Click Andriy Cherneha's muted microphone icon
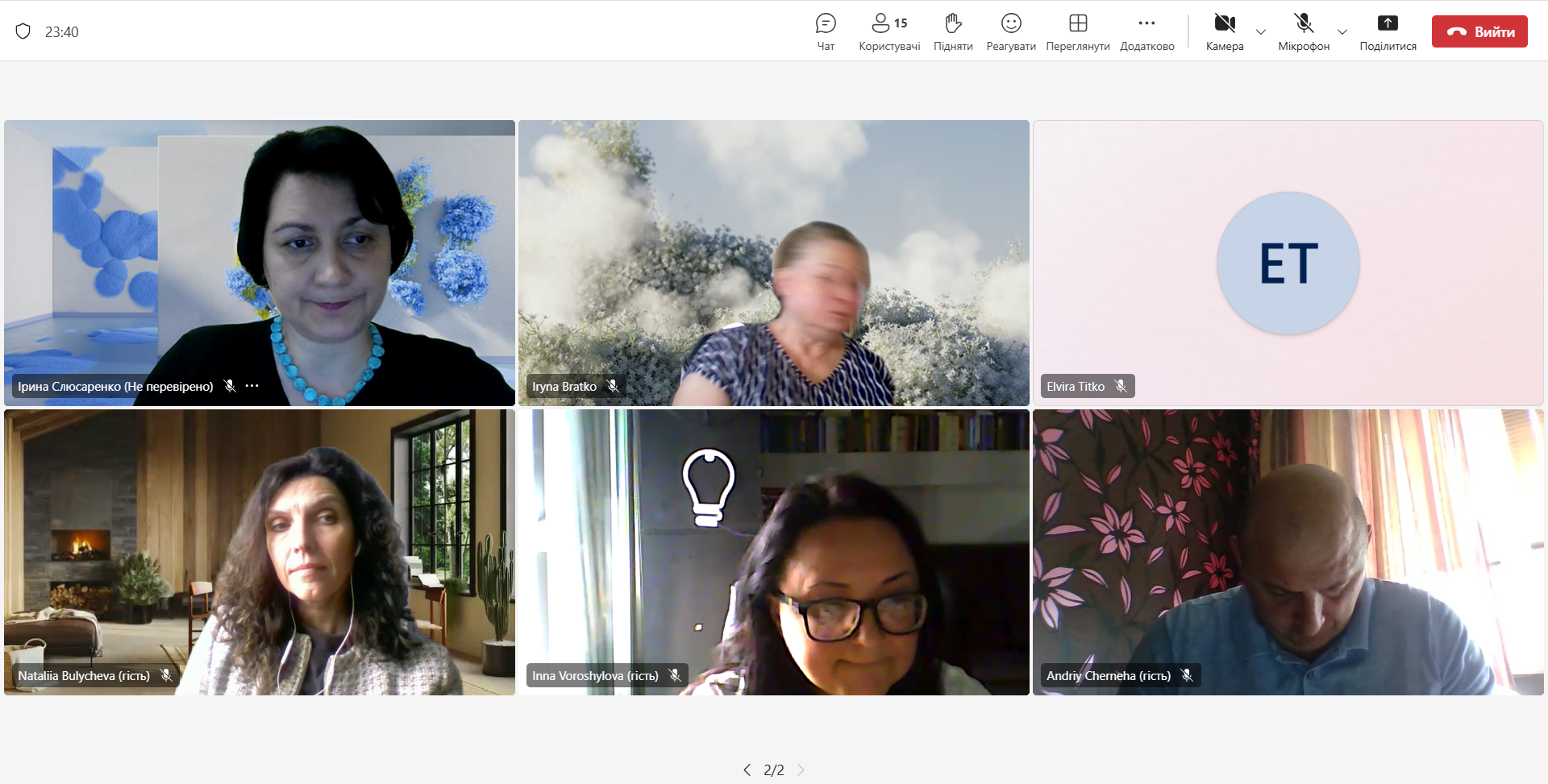The height and width of the screenshot is (784, 1548). [1187, 675]
